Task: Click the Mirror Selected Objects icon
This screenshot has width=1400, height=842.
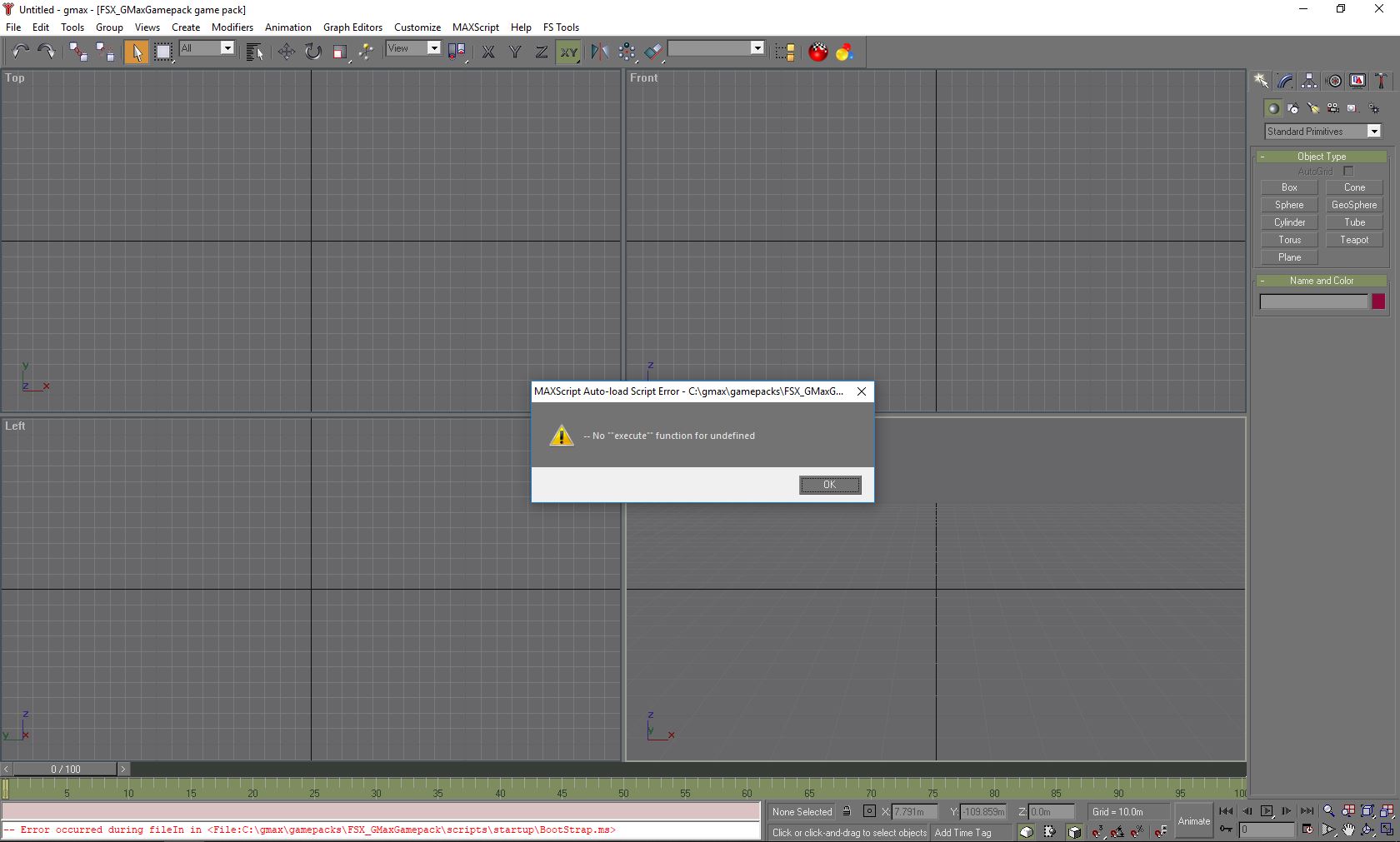Action: click(x=600, y=52)
